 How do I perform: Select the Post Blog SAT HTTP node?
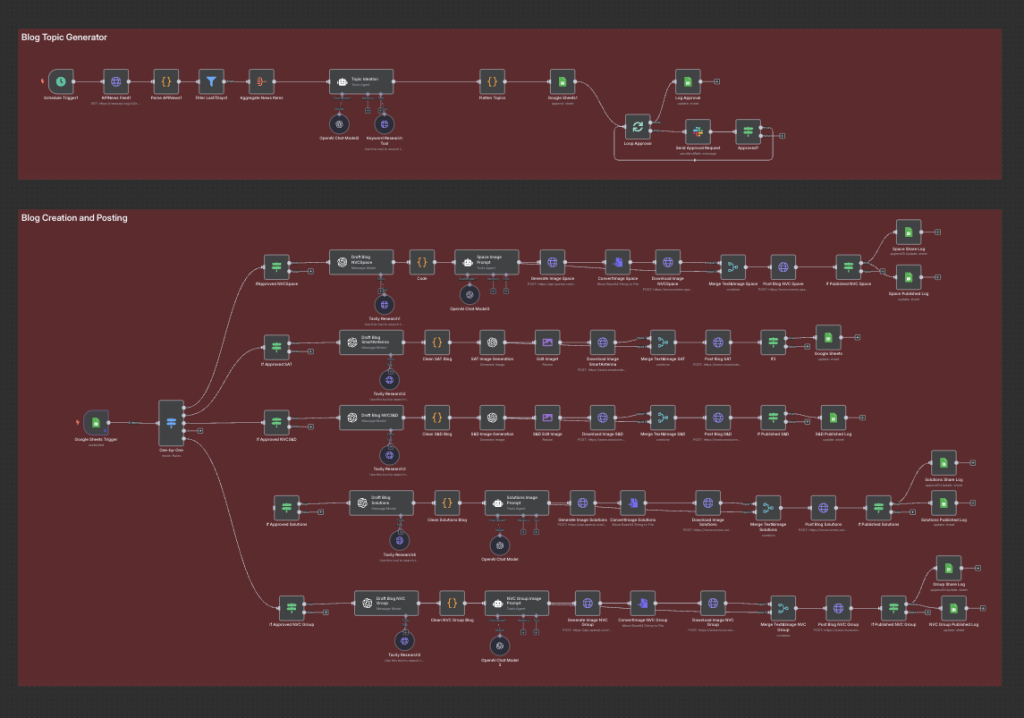pos(718,342)
